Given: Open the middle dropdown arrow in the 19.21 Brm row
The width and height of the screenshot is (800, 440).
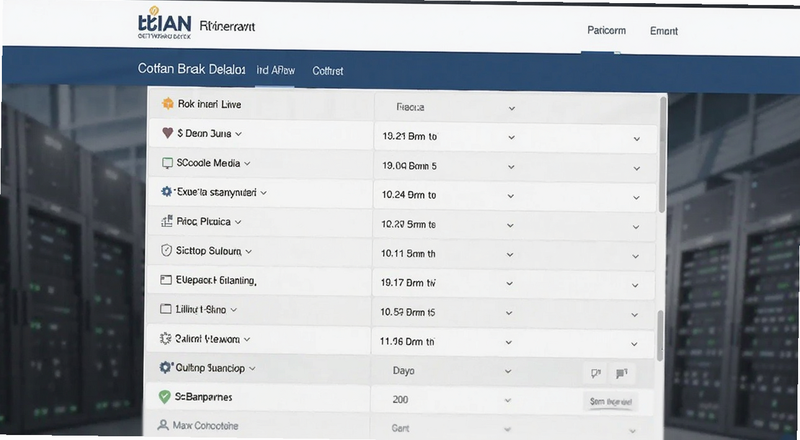Looking at the screenshot, I should click(x=511, y=138).
